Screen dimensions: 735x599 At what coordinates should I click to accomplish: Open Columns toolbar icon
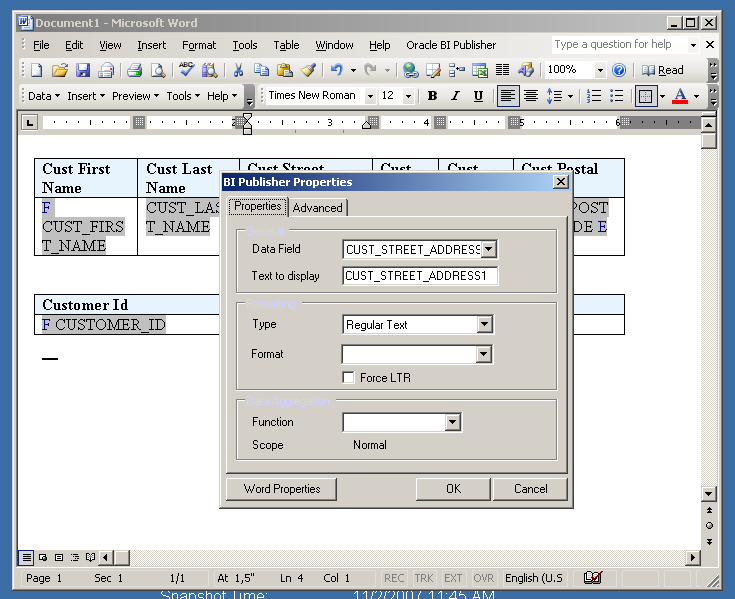pos(502,70)
